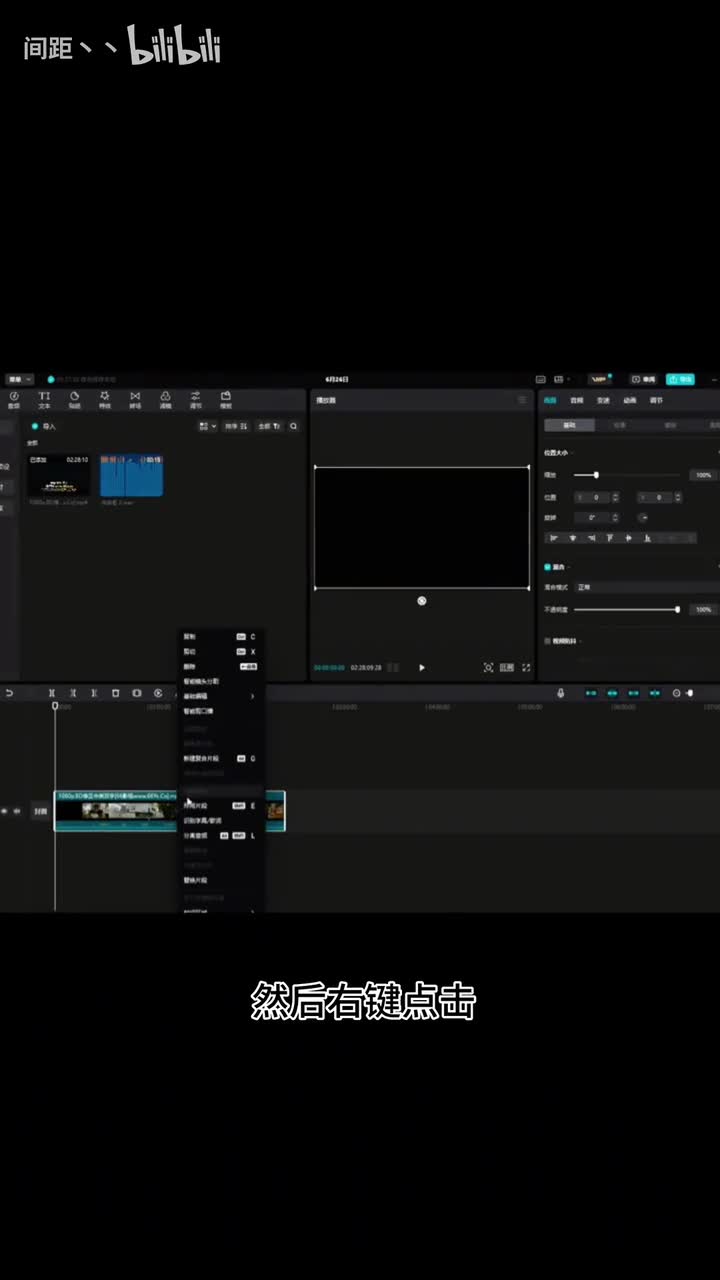Viewport: 720px width, 1280px height.
Task: Open the menu (菜单) dropdown at top left
Action: [19, 380]
